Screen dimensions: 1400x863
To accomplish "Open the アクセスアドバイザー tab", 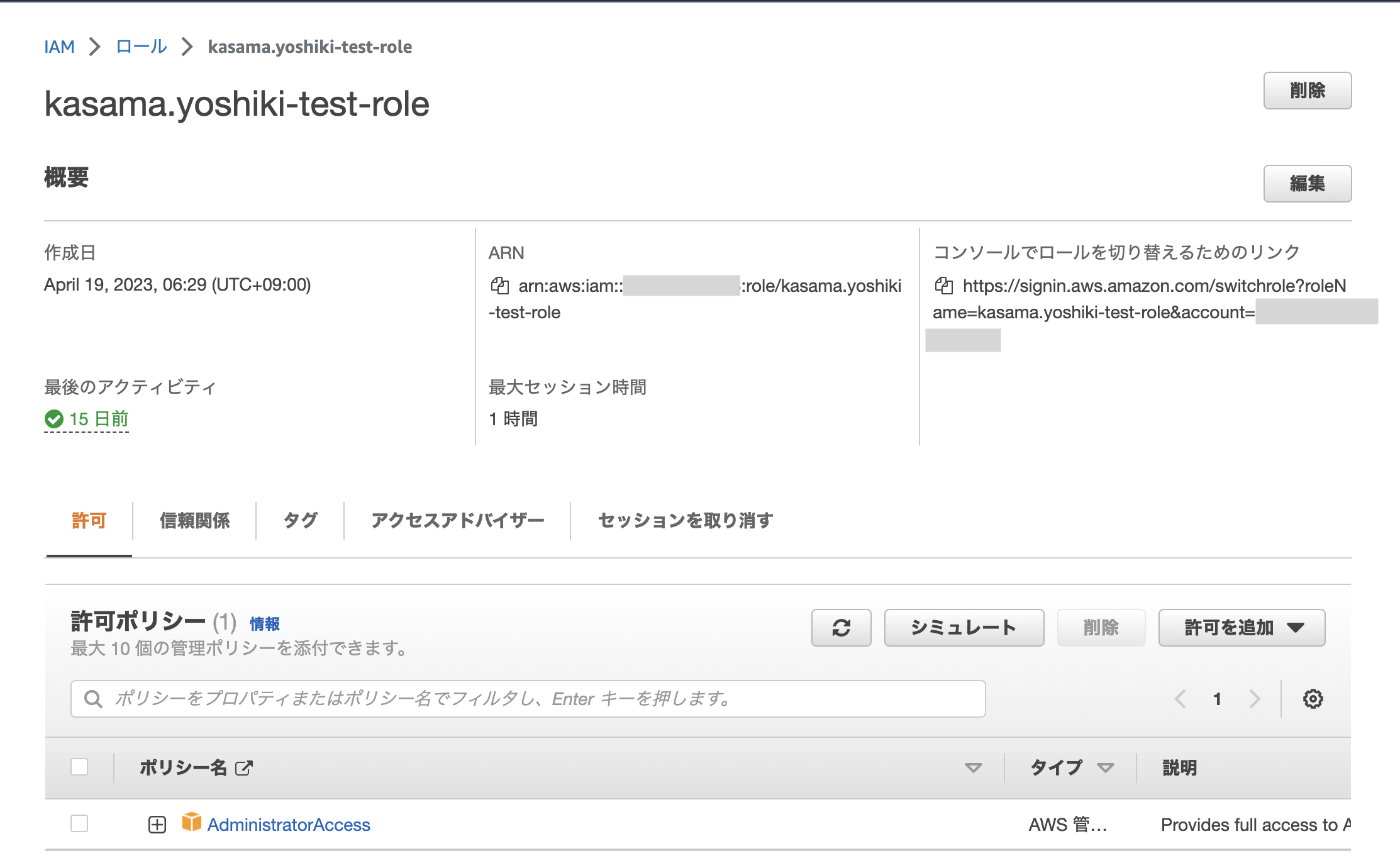I will point(457,521).
